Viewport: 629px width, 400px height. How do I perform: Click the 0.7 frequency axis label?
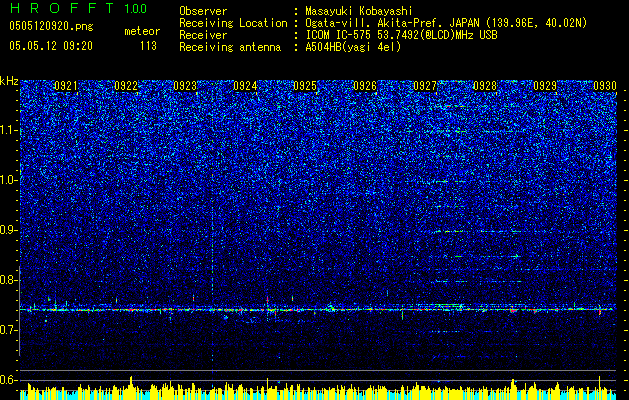pyautogui.click(x=8, y=330)
